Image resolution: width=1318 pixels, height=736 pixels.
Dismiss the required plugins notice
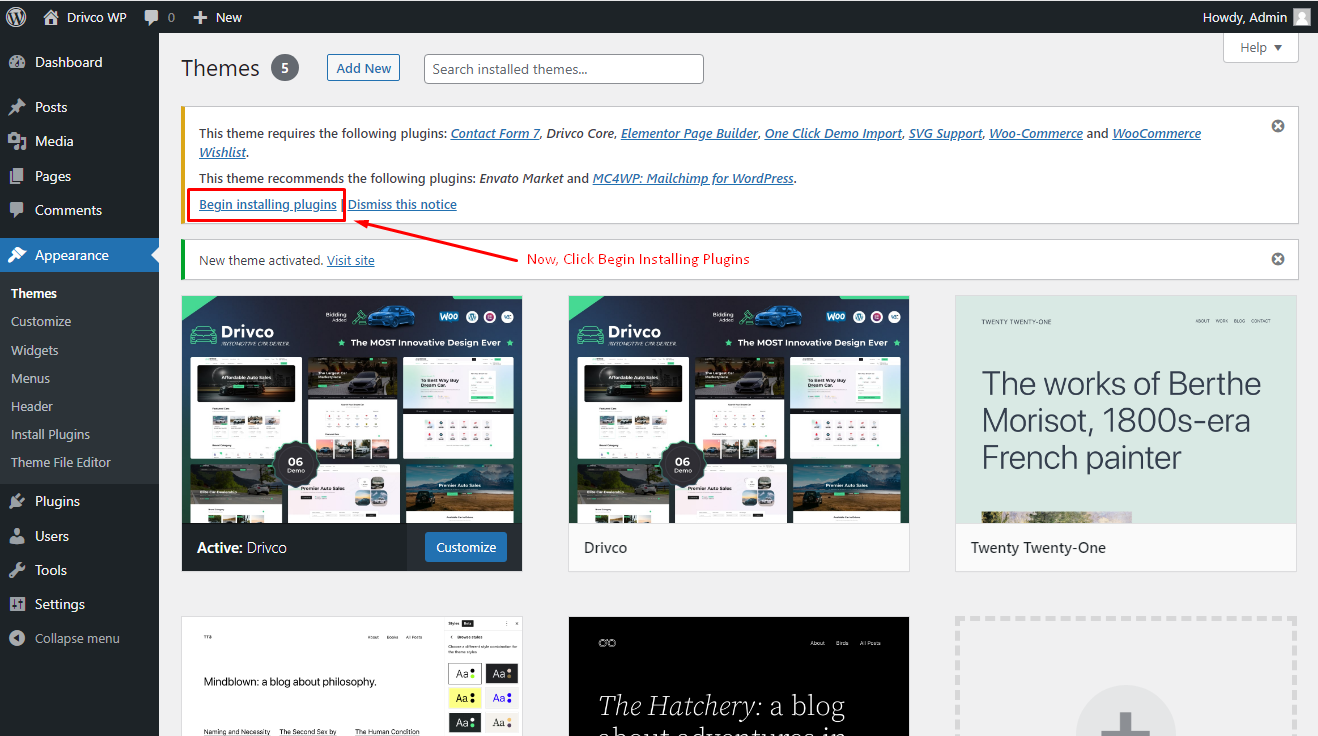(1278, 126)
